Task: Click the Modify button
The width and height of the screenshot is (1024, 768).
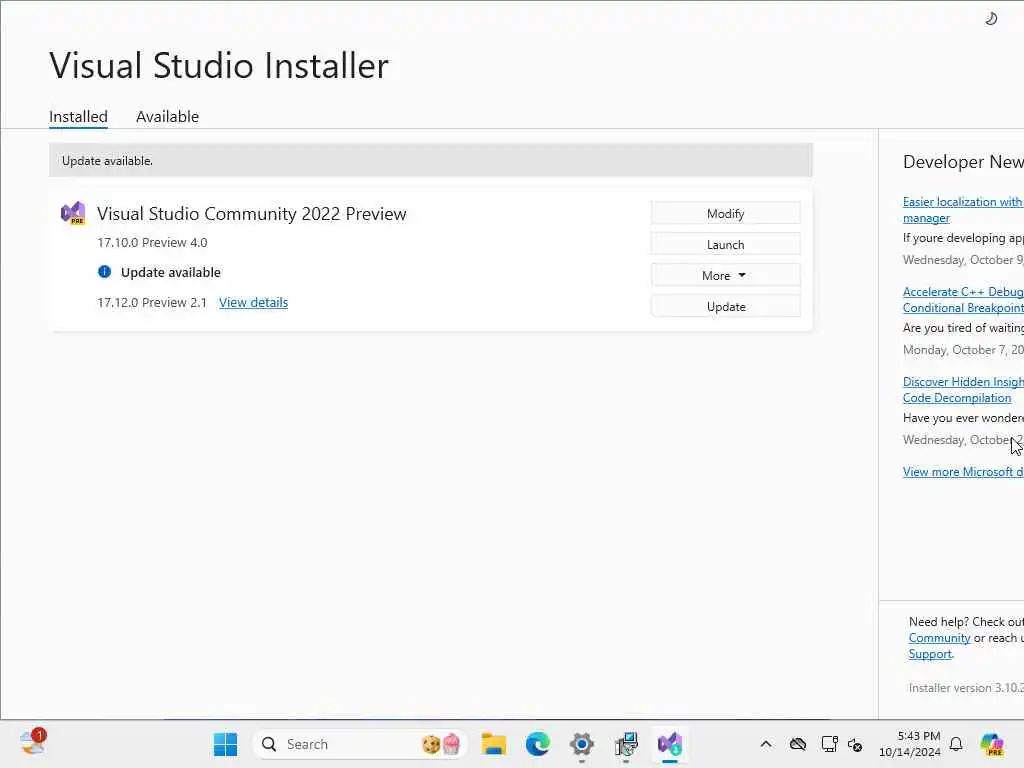Action: coord(726,214)
